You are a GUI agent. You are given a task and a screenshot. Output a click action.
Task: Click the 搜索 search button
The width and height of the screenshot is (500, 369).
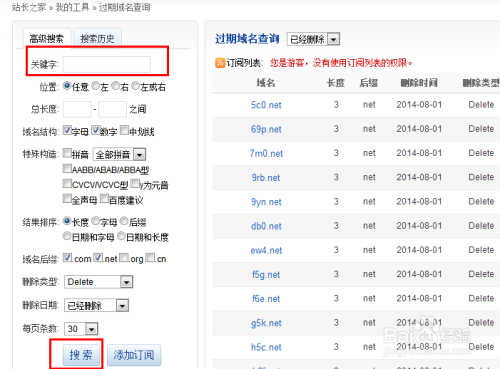tap(81, 355)
